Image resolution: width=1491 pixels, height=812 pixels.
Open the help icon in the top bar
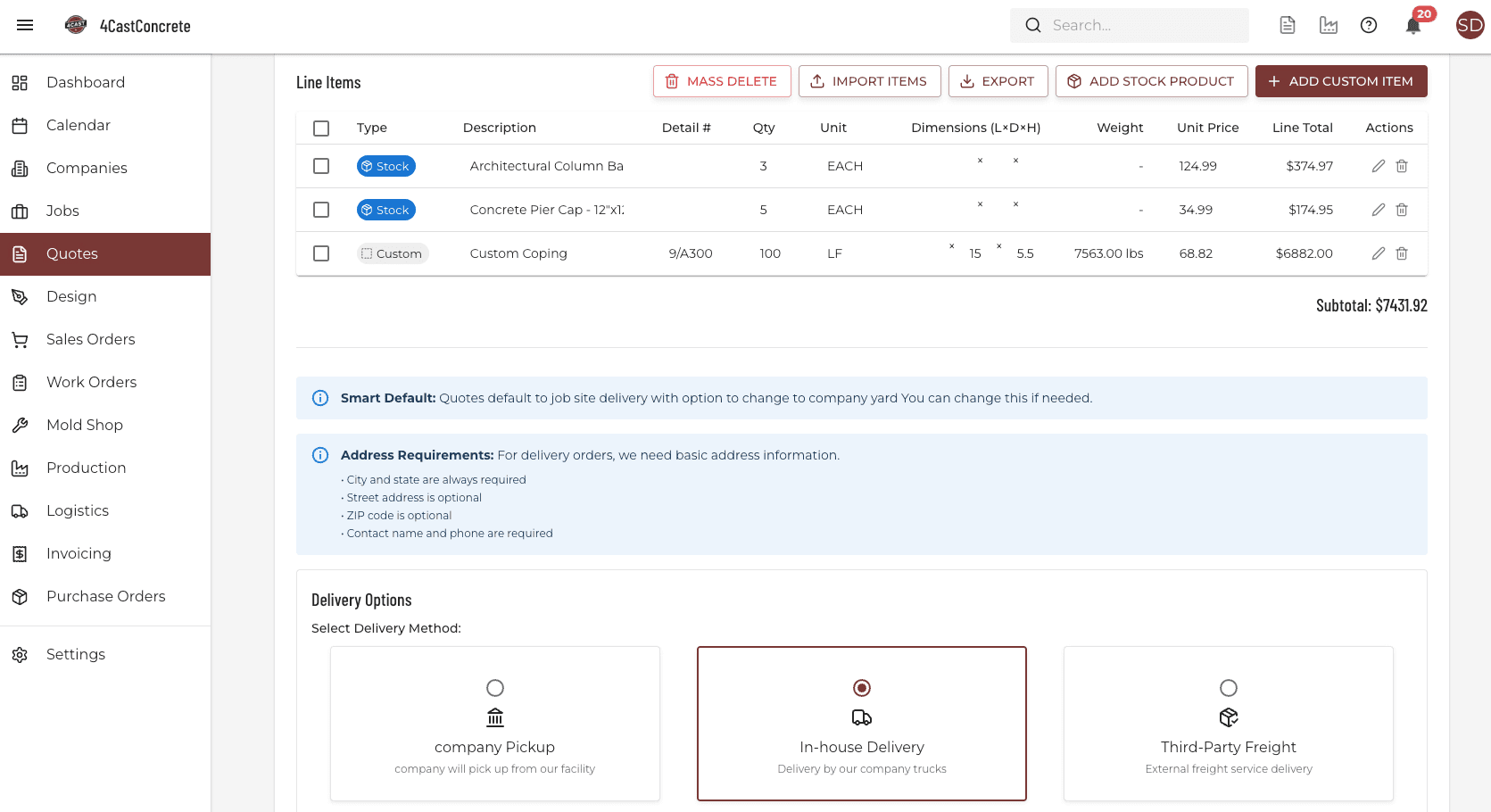point(1369,25)
